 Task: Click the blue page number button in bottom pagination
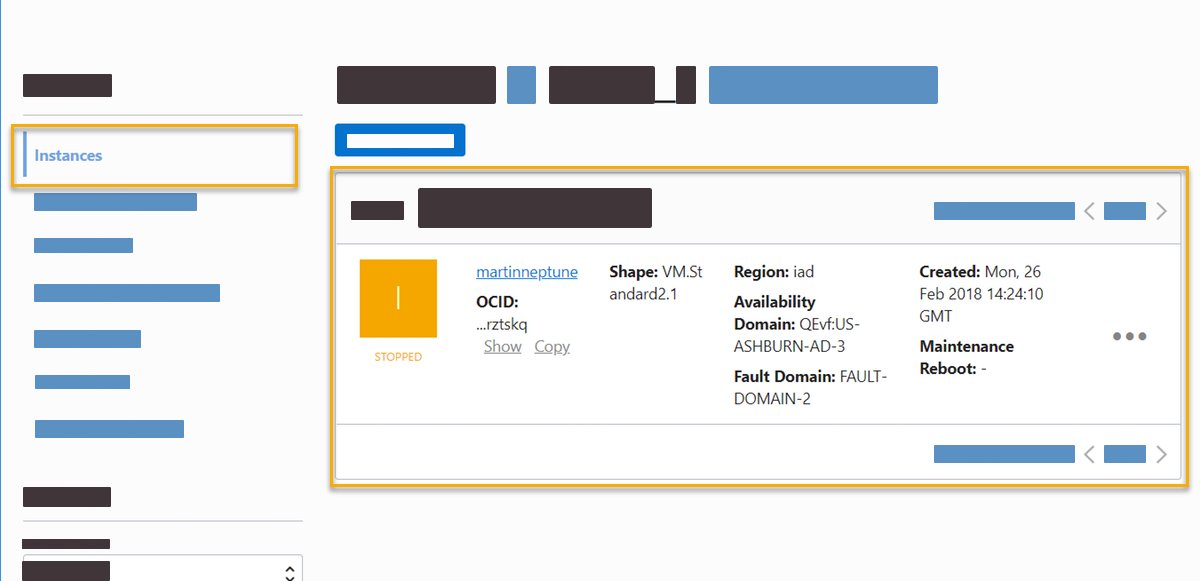point(1124,453)
